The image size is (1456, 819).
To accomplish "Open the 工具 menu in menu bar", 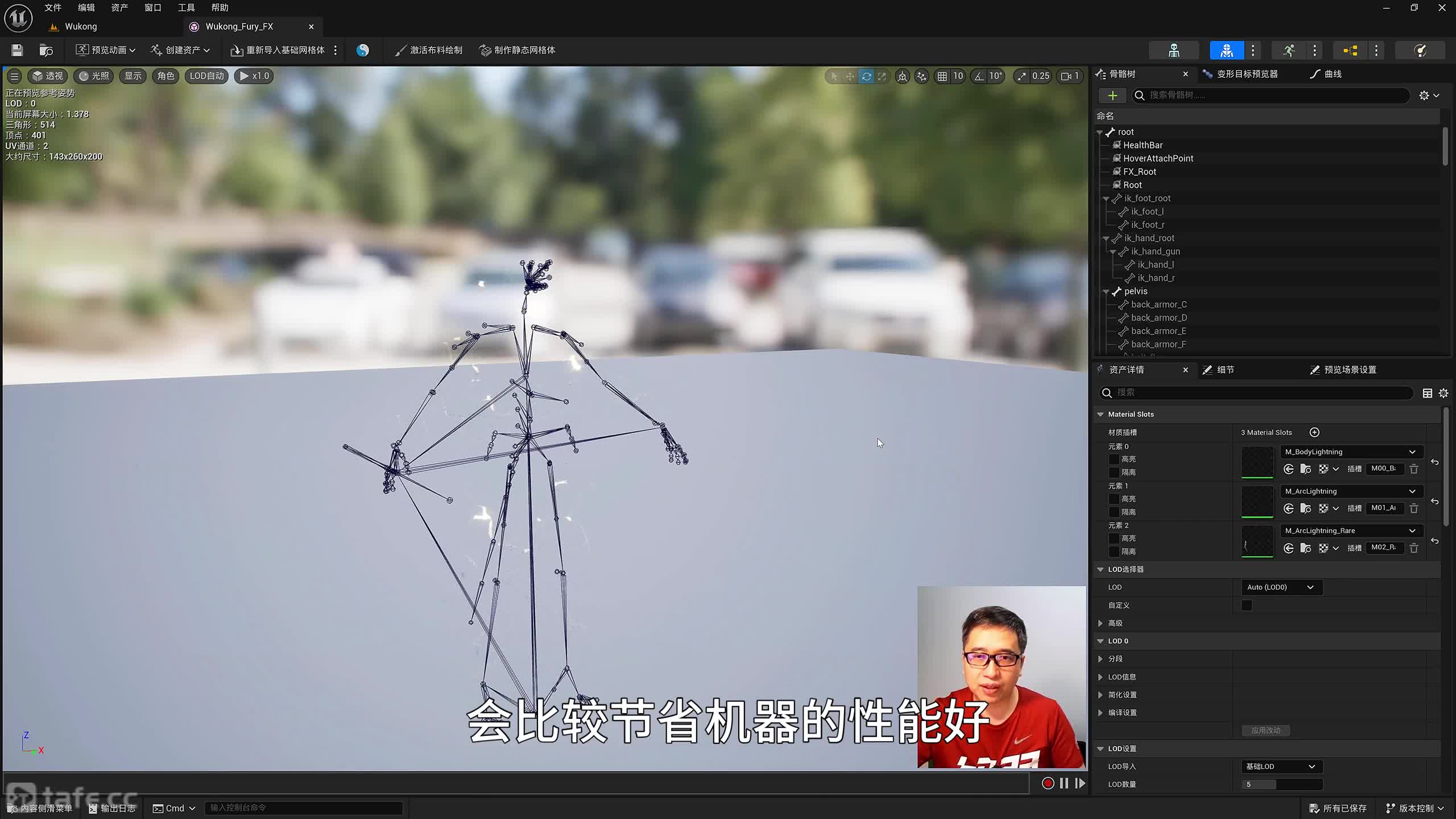I will click(x=186, y=7).
